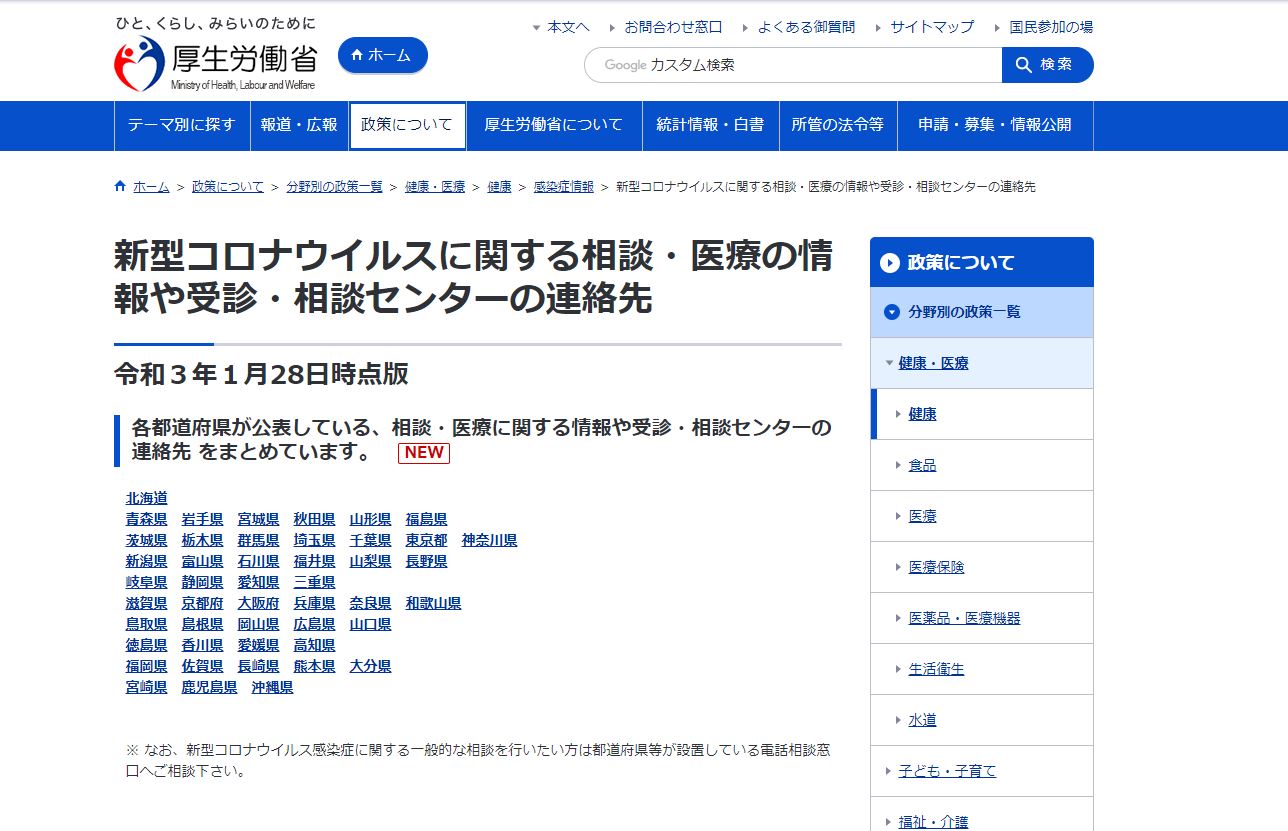Viewport: 1288px width, 831px height.
Task: Open 埼玉県 prefecture link
Action: pos(315,540)
